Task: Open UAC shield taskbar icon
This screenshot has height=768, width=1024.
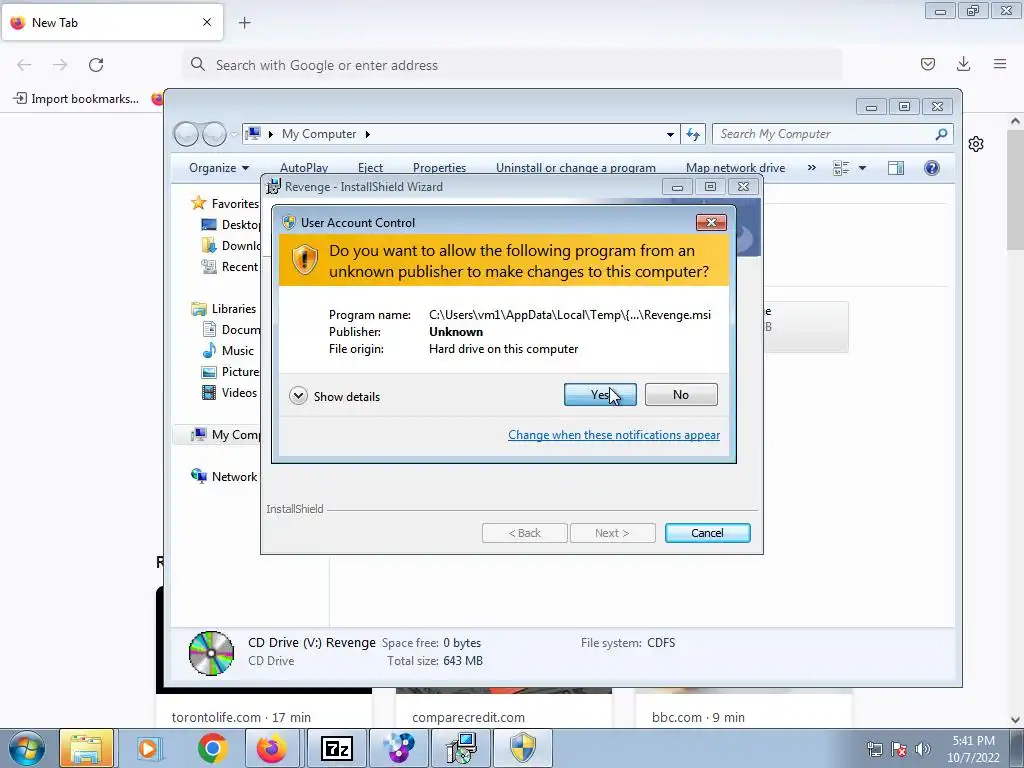Action: coord(522,748)
